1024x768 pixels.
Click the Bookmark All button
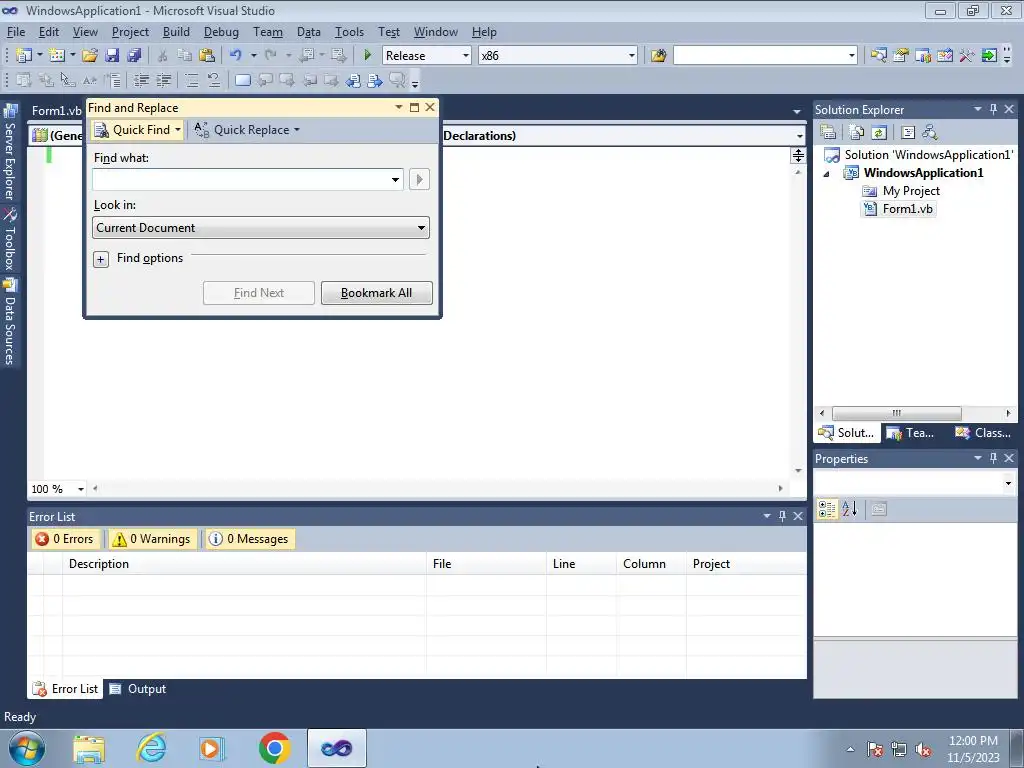click(376, 293)
